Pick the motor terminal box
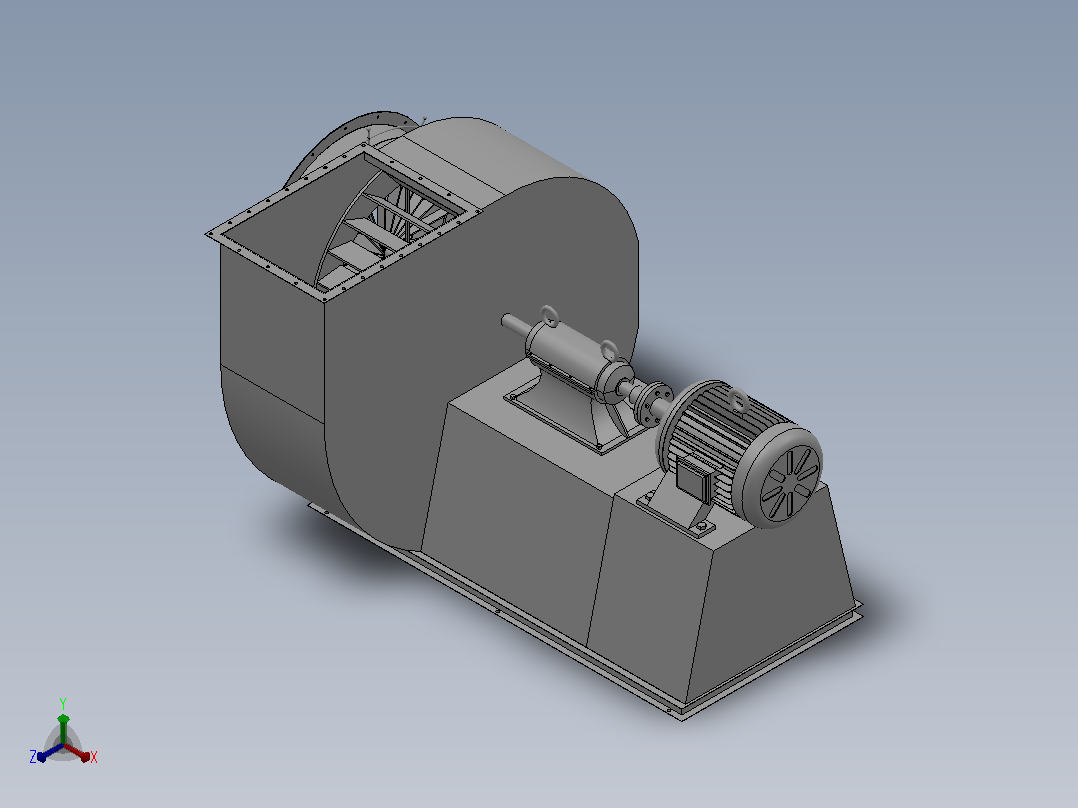 [693, 478]
